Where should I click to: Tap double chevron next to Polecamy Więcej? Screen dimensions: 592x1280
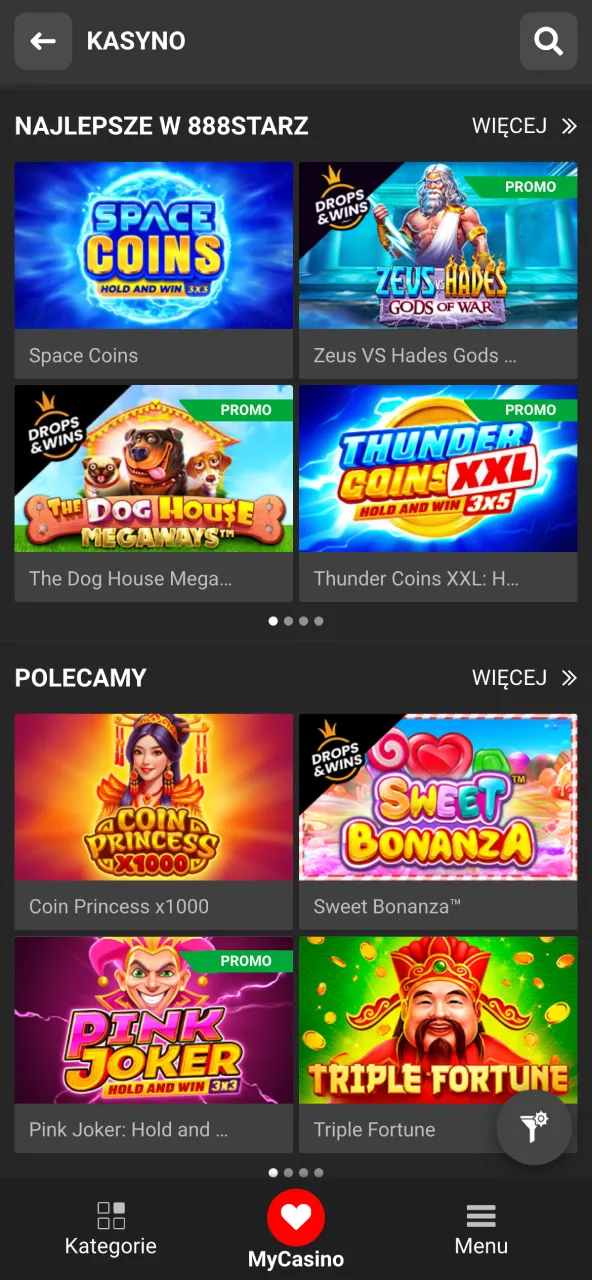pyautogui.click(x=569, y=678)
